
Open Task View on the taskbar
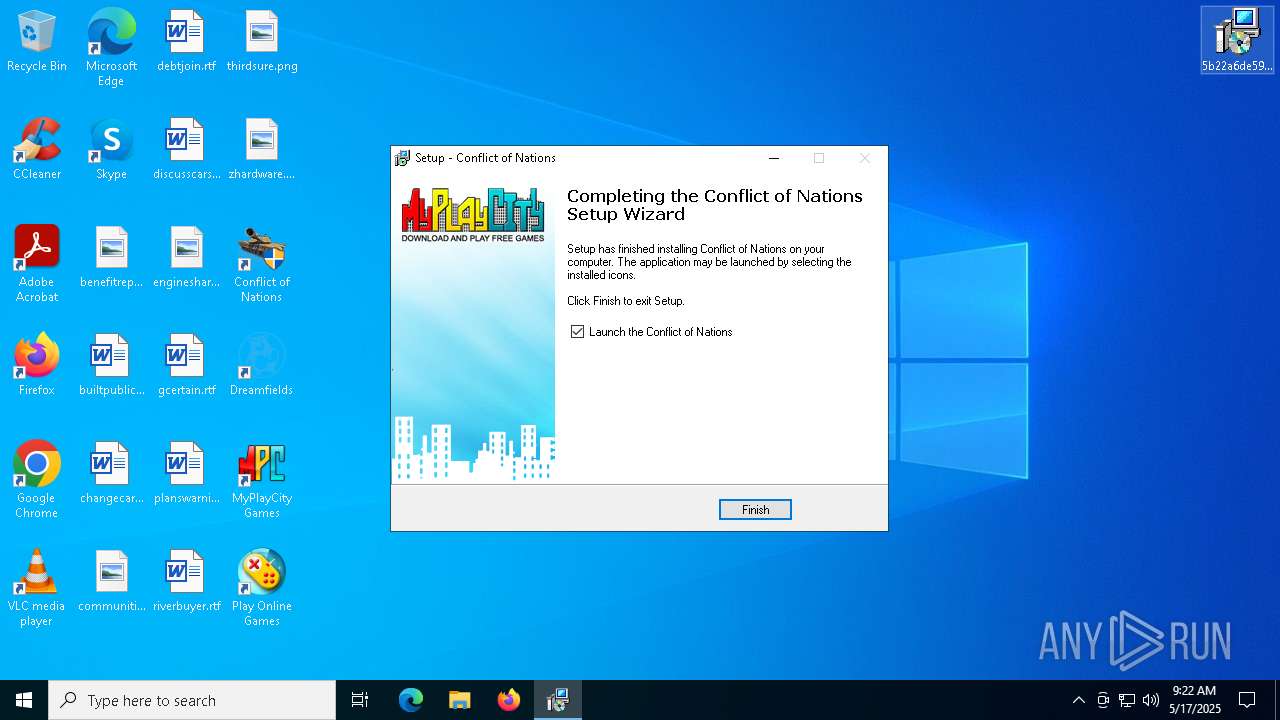[360, 700]
